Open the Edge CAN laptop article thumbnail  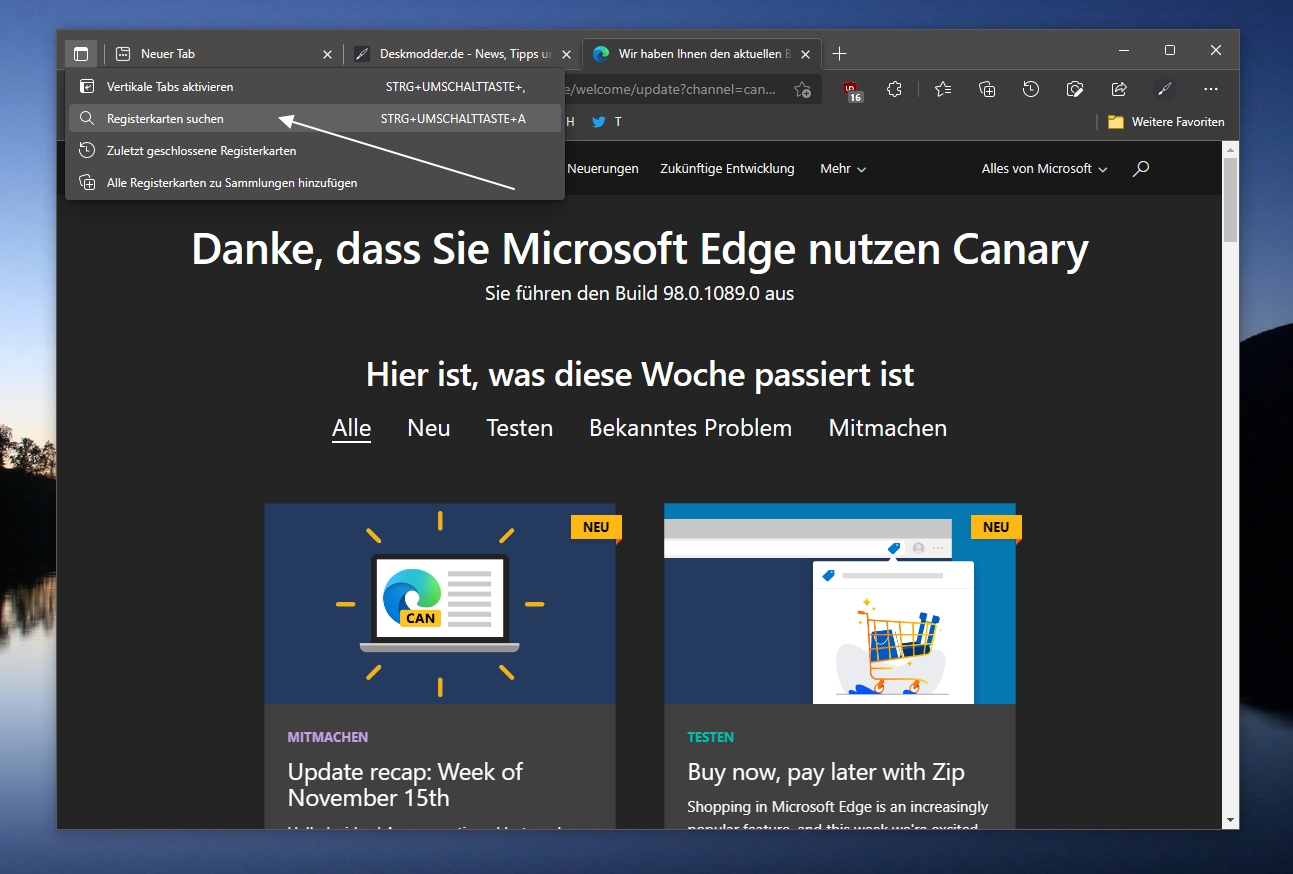click(x=440, y=603)
